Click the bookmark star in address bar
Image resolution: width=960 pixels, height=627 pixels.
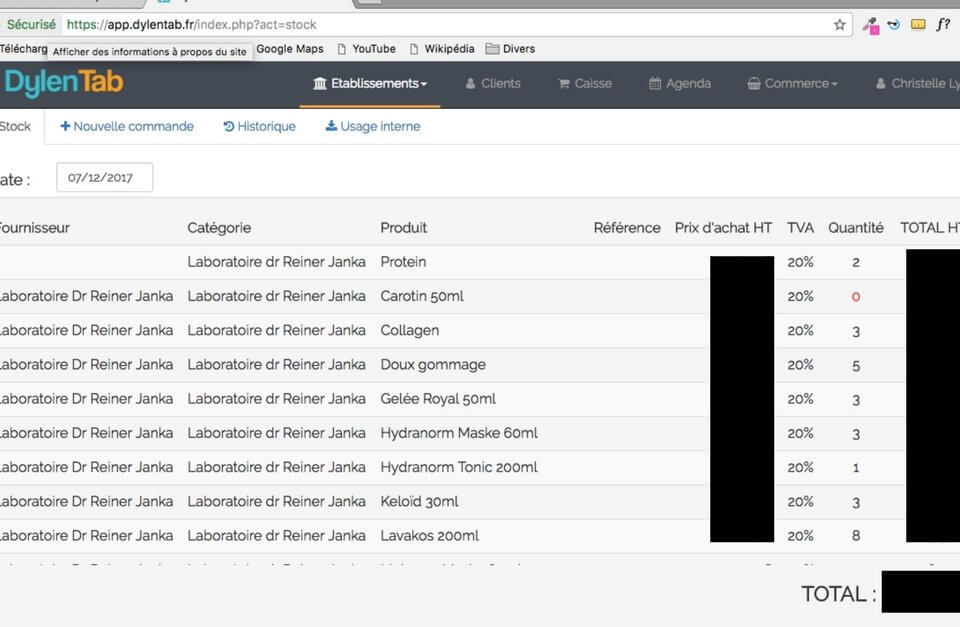click(x=840, y=25)
